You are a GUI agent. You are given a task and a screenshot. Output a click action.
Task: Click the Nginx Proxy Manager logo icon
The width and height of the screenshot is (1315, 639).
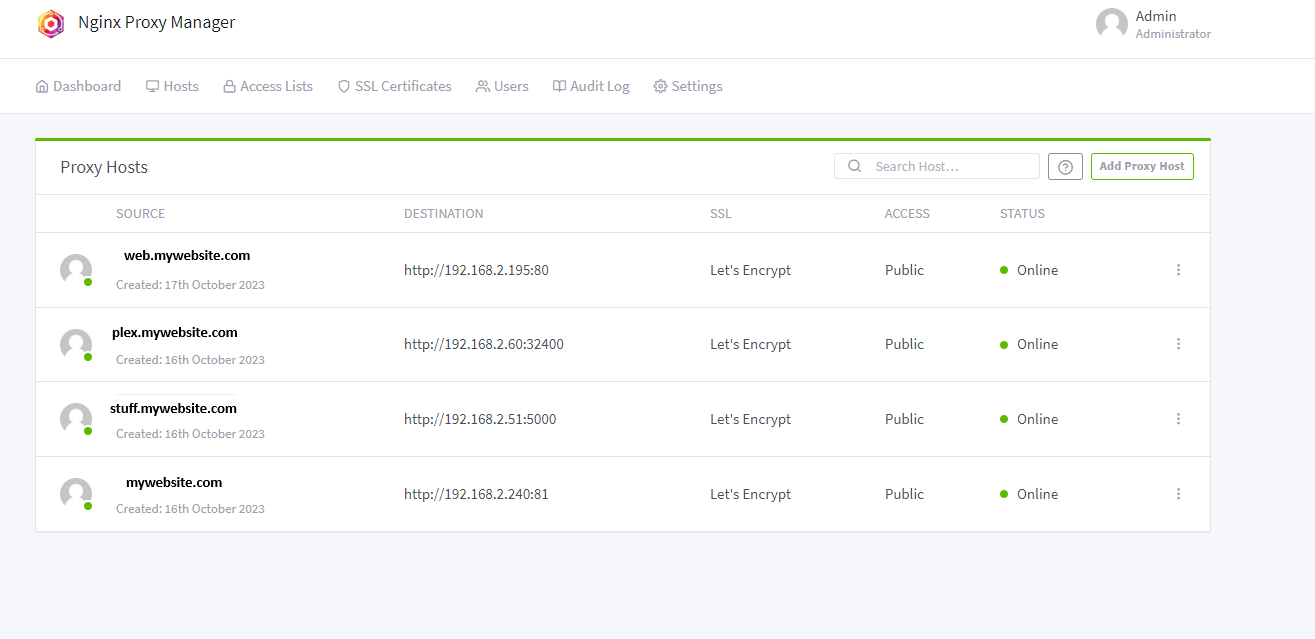[x=50, y=23]
